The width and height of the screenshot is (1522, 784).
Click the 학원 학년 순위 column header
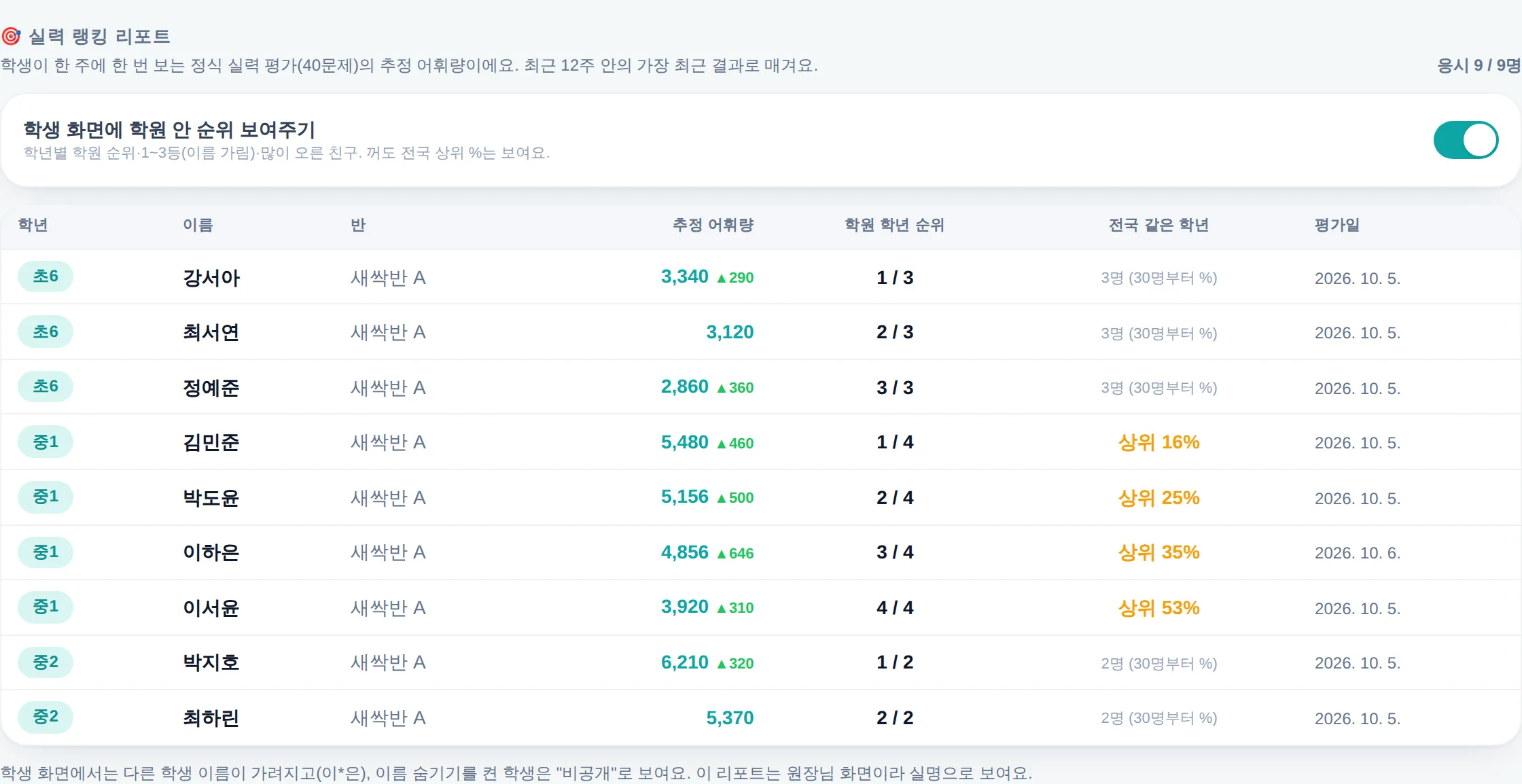tap(894, 225)
